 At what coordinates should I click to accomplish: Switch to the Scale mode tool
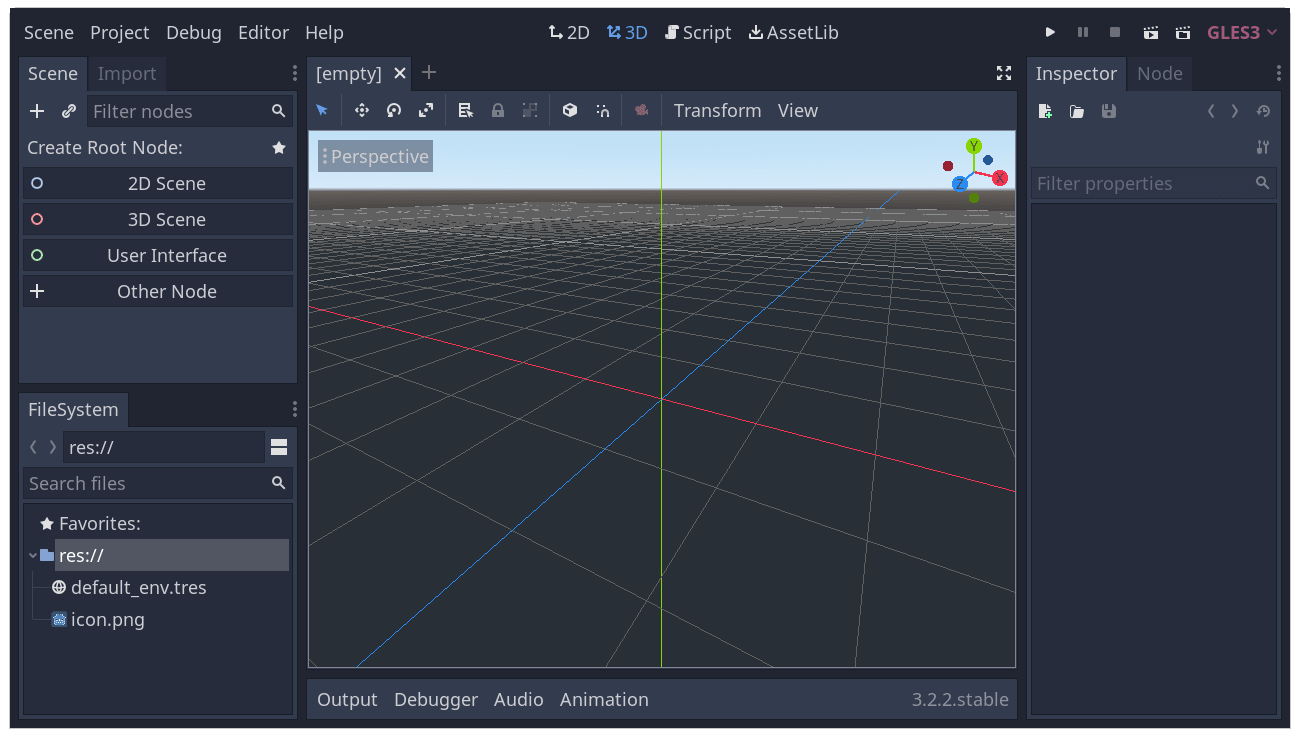(x=426, y=110)
